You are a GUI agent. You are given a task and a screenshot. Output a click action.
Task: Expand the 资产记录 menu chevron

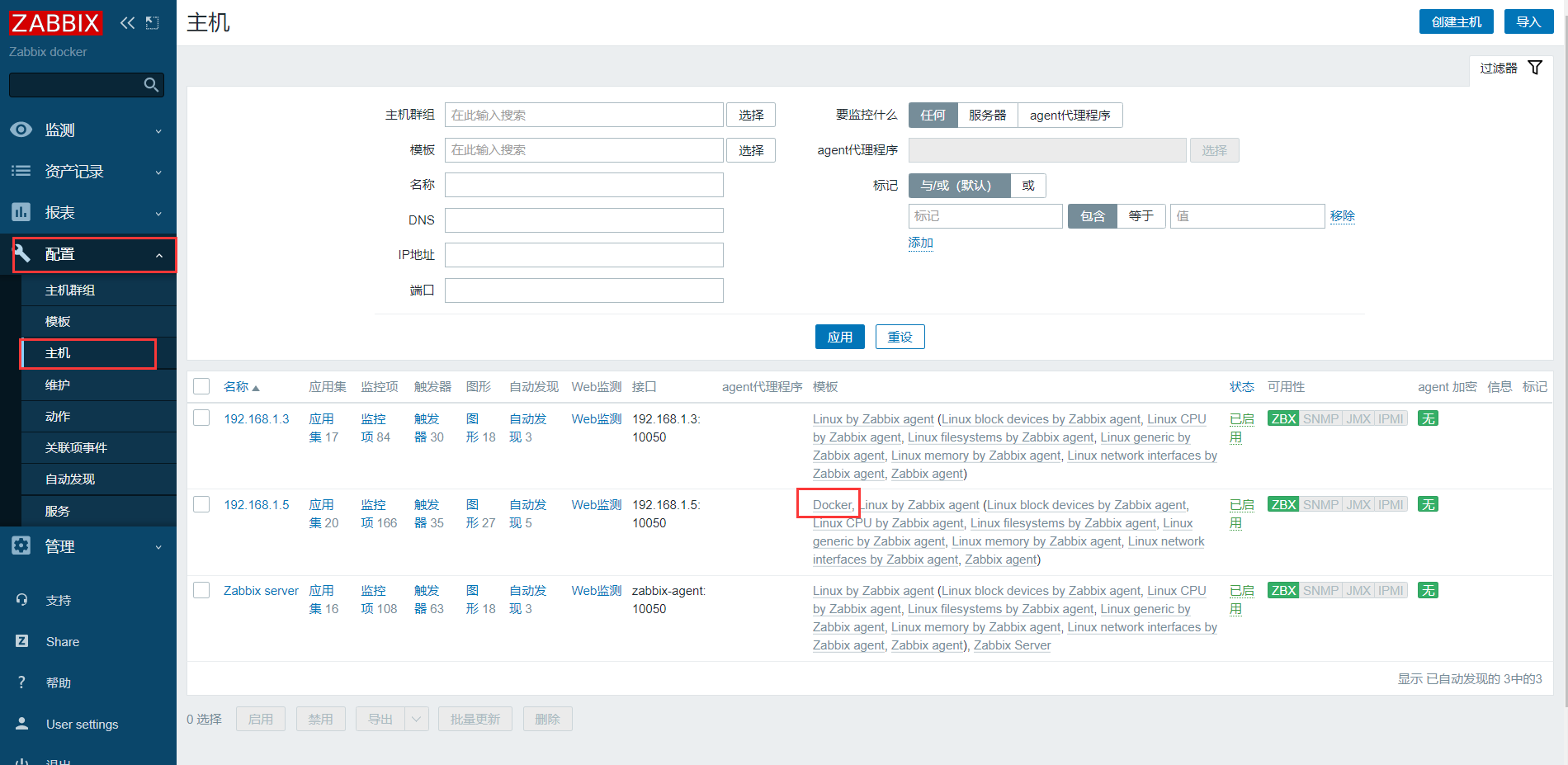(158, 172)
